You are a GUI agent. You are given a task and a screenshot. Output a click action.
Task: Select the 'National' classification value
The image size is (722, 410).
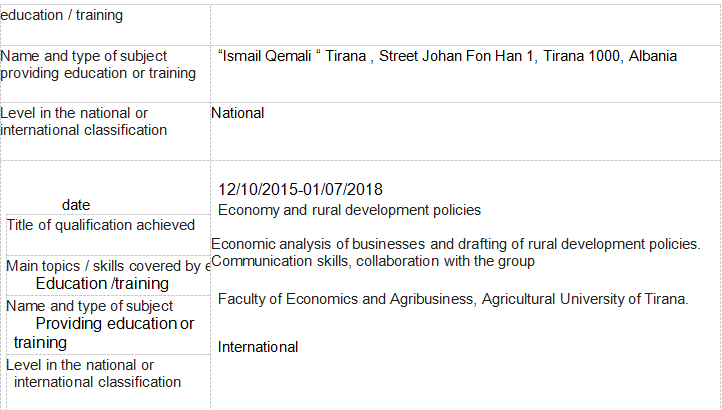coord(238,113)
